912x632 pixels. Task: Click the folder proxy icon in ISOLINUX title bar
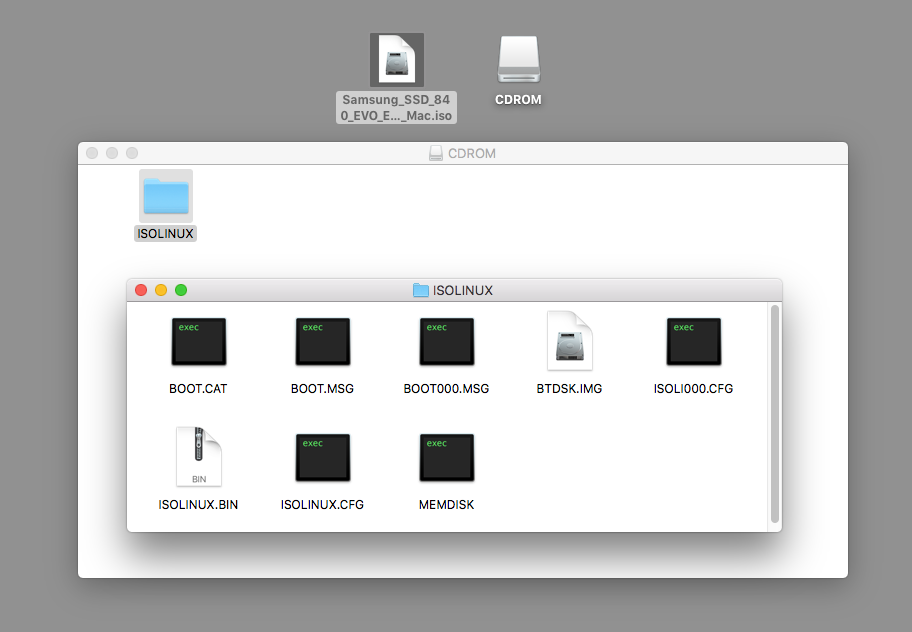pos(421,290)
